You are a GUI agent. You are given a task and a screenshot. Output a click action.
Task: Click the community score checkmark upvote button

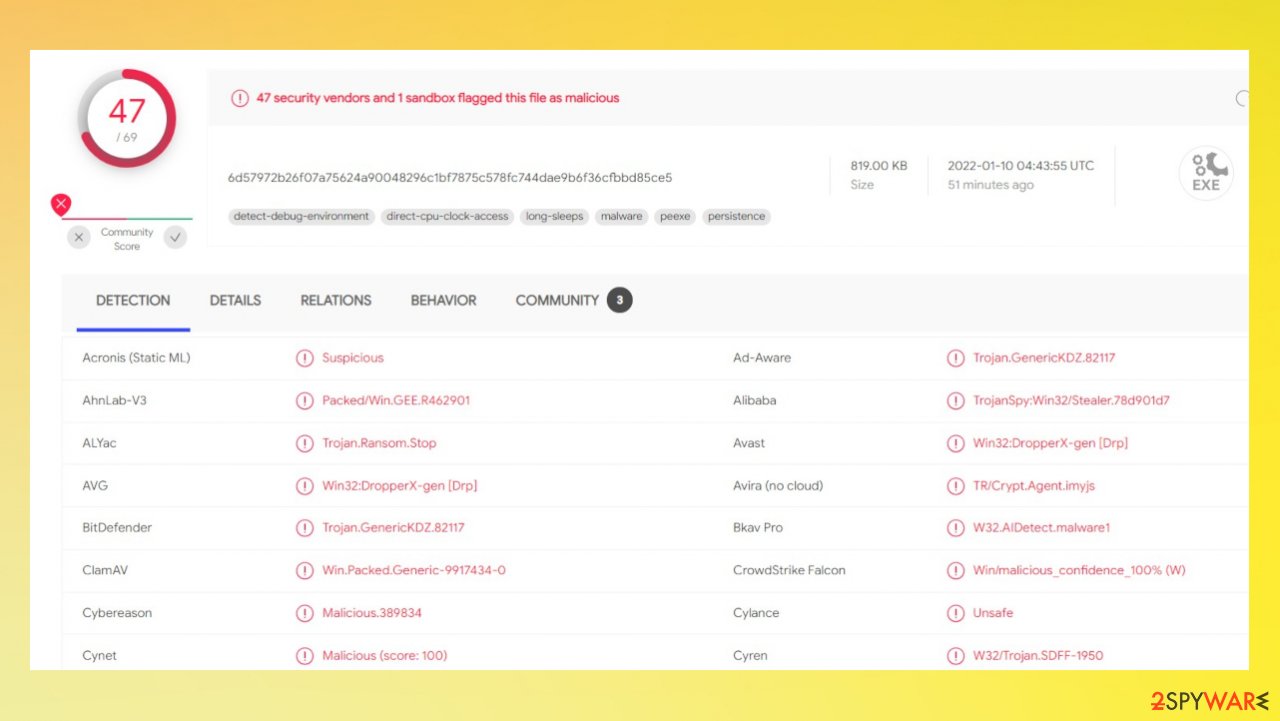tap(175, 238)
